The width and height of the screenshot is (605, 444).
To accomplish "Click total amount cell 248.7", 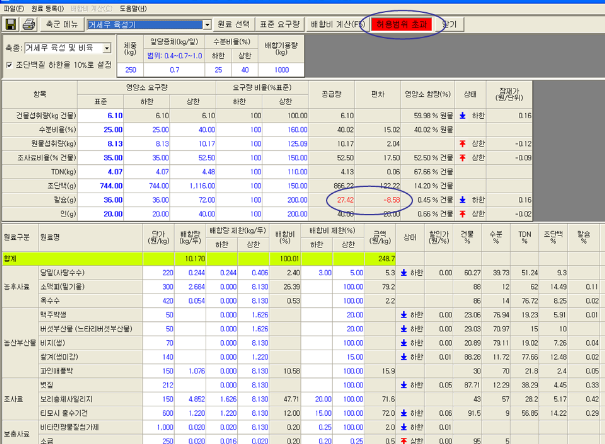I will (380, 259).
